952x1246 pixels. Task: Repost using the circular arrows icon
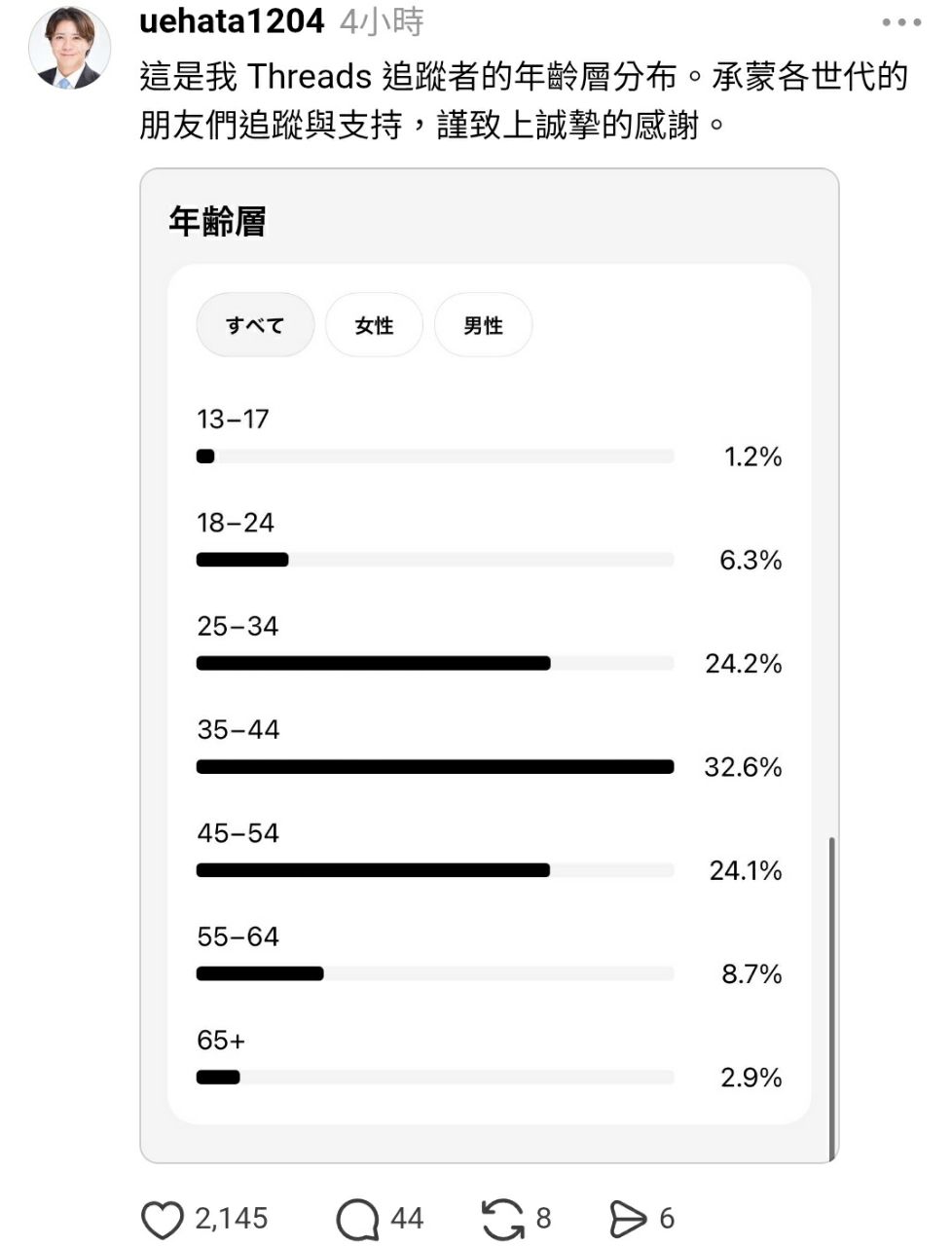click(503, 1219)
